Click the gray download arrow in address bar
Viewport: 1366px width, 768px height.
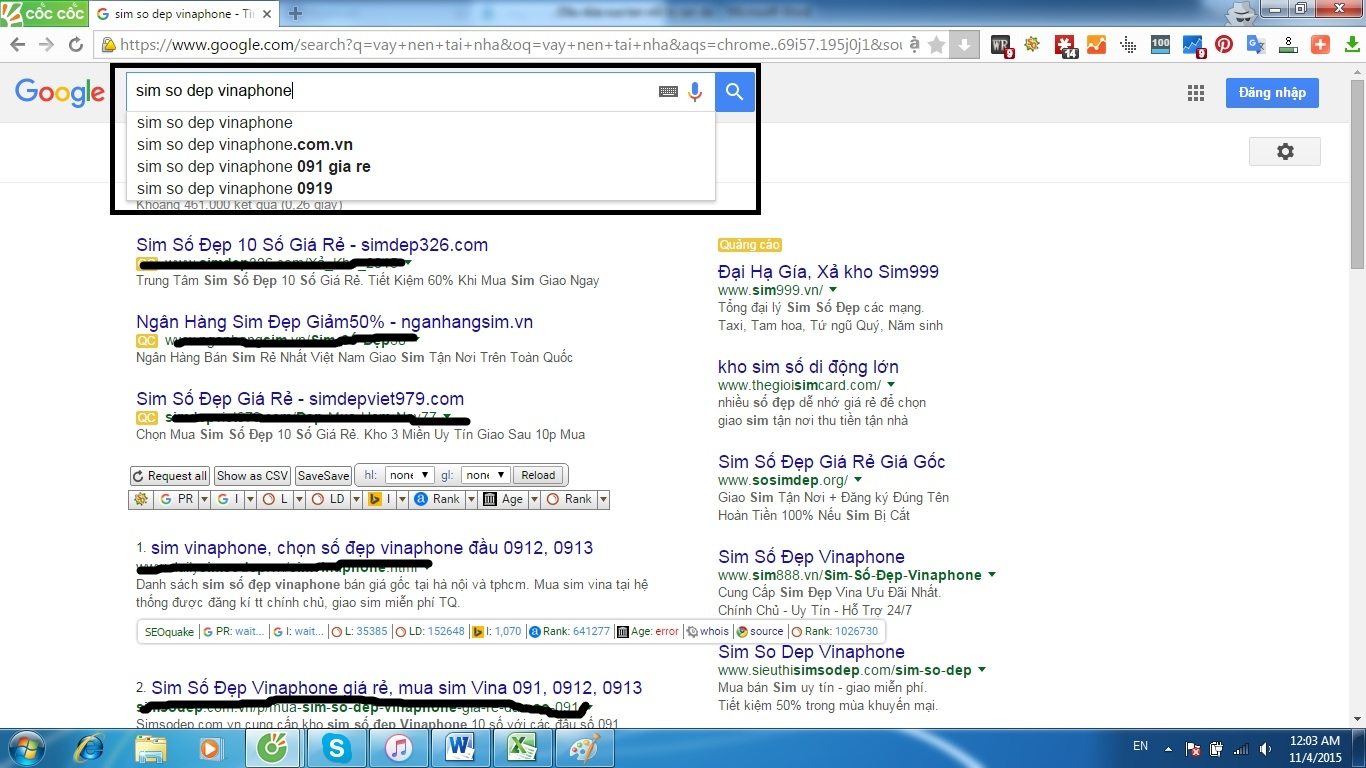point(963,45)
